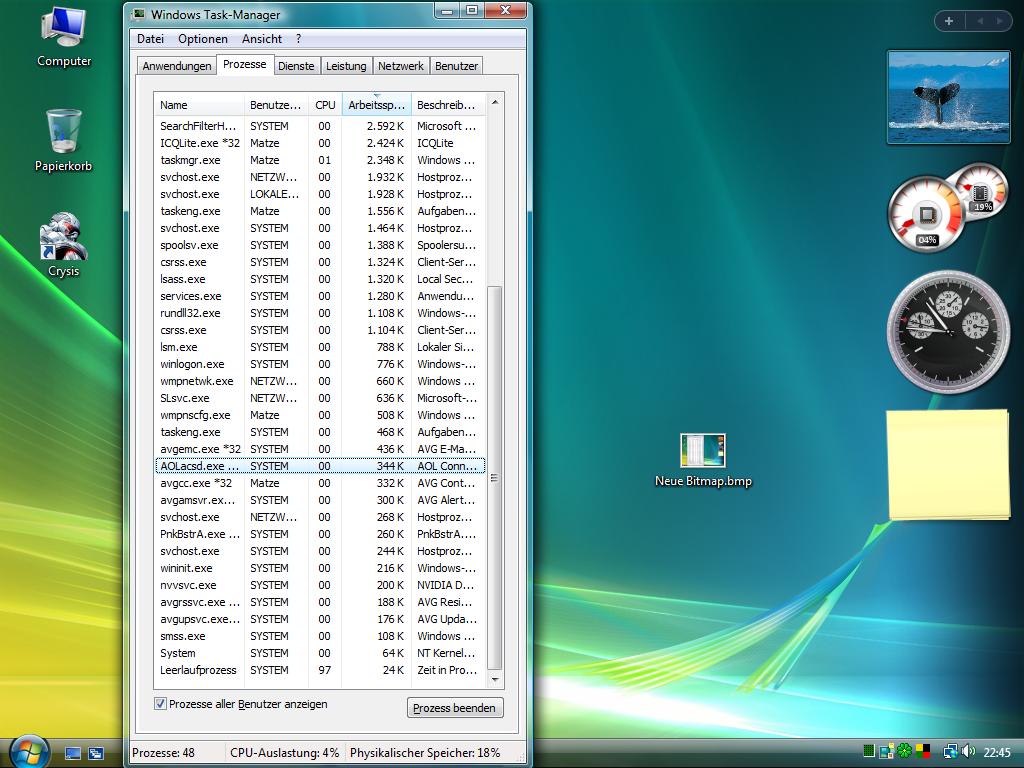Select the avgcc.exe *32 process row
The height and width of the screenshot is (768, 1024).
[320, 483]
